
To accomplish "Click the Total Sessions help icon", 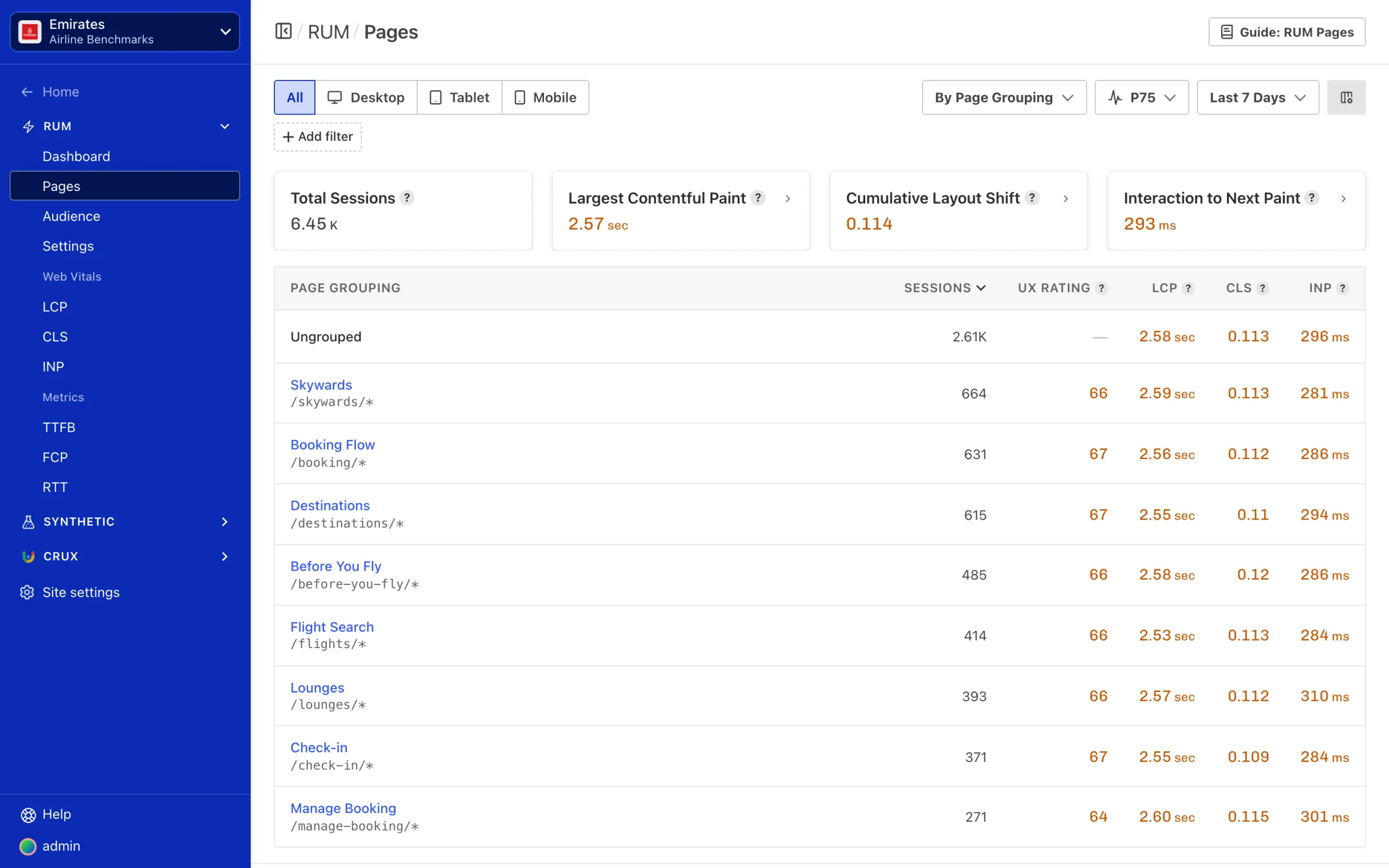I will (407, 198).
